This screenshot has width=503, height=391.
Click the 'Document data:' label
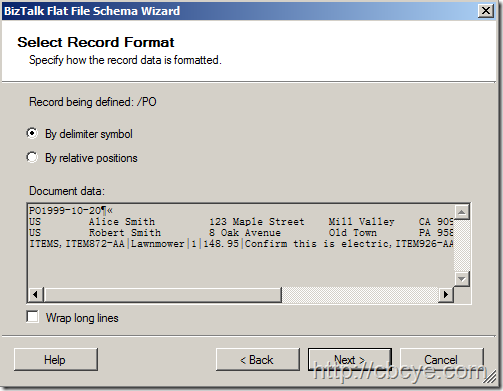click(x=67, y=191)
